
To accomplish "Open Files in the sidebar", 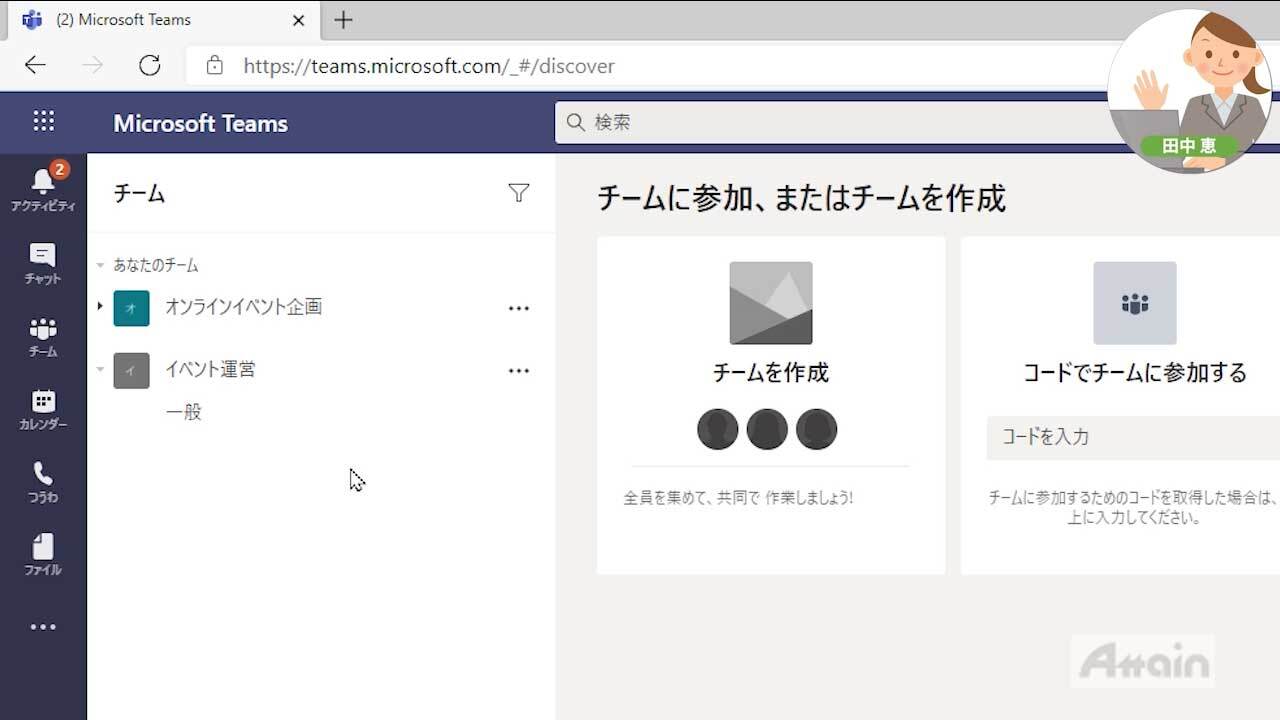I will (43, 554).
